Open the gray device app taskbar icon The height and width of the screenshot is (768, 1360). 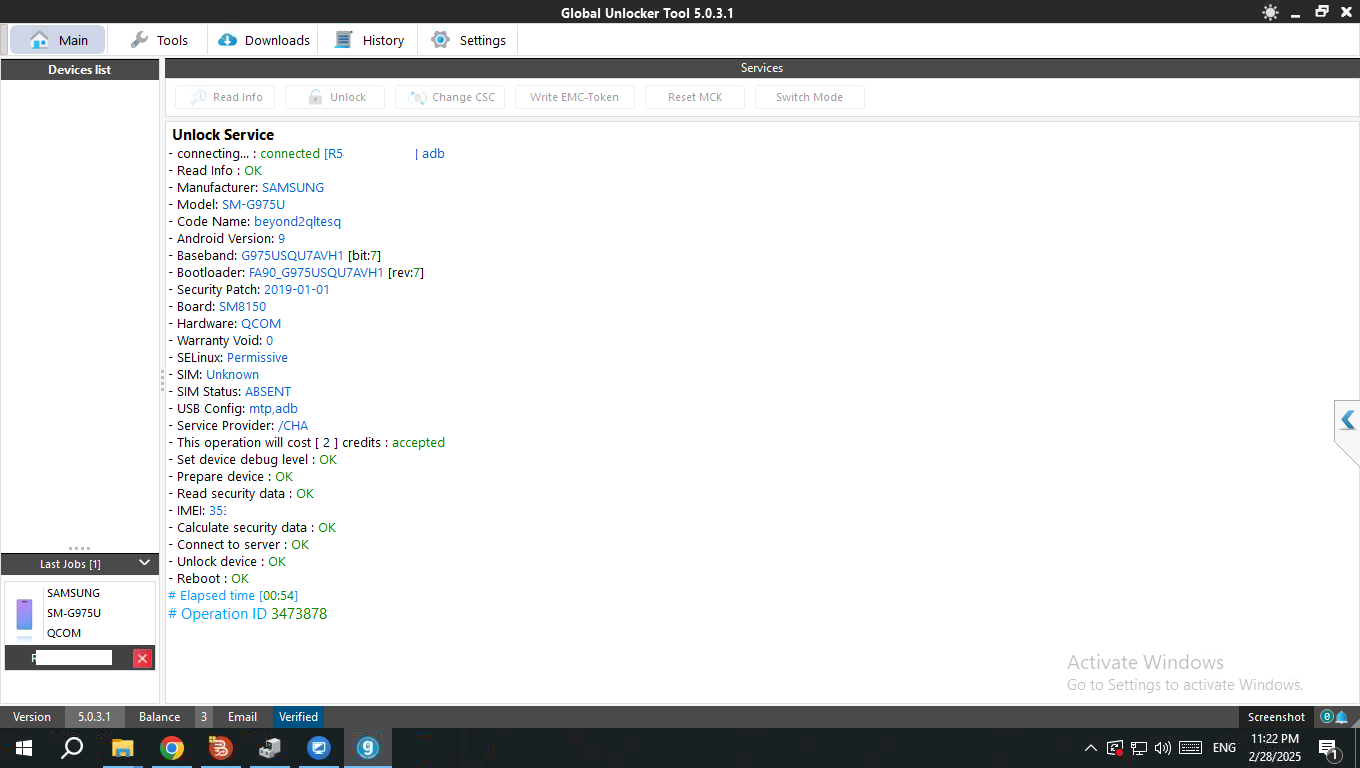(x=270, y=748)
